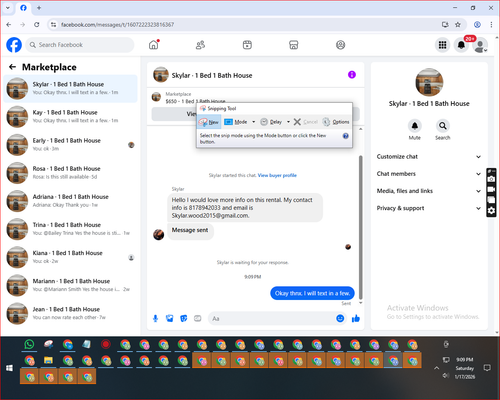Screen dimensions: 500x400
Task: Go back using the Marketplace arrow
Action: click(x=13, y=67)
